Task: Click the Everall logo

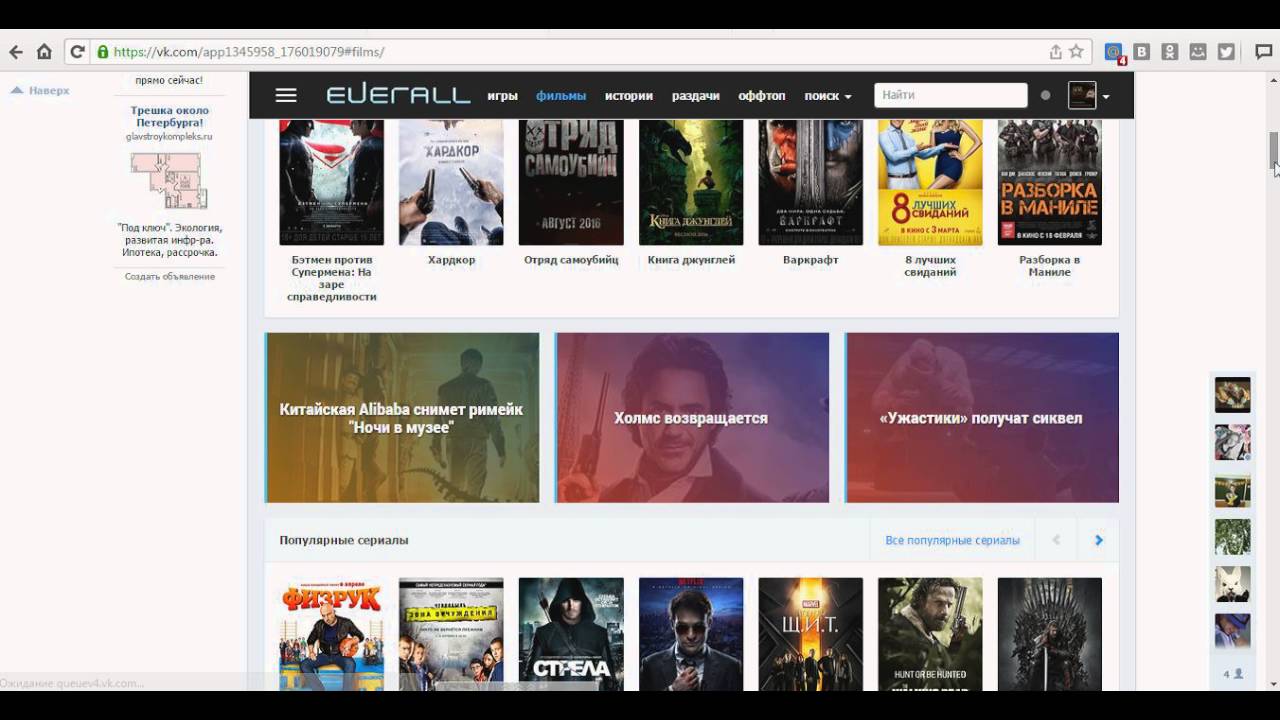Action: tap(398, 95)
